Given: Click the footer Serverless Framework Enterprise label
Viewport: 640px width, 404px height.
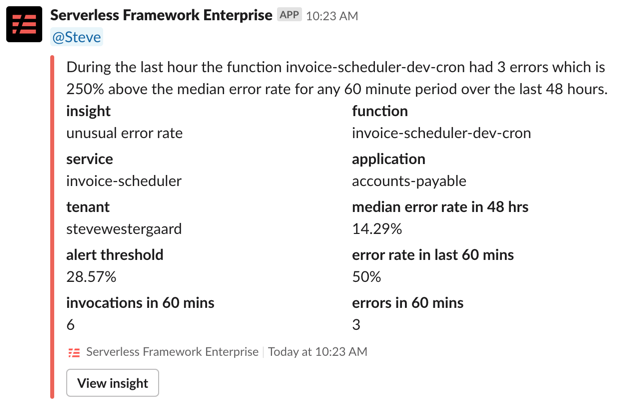Looking at the screenshot, I should click(172, 352).
